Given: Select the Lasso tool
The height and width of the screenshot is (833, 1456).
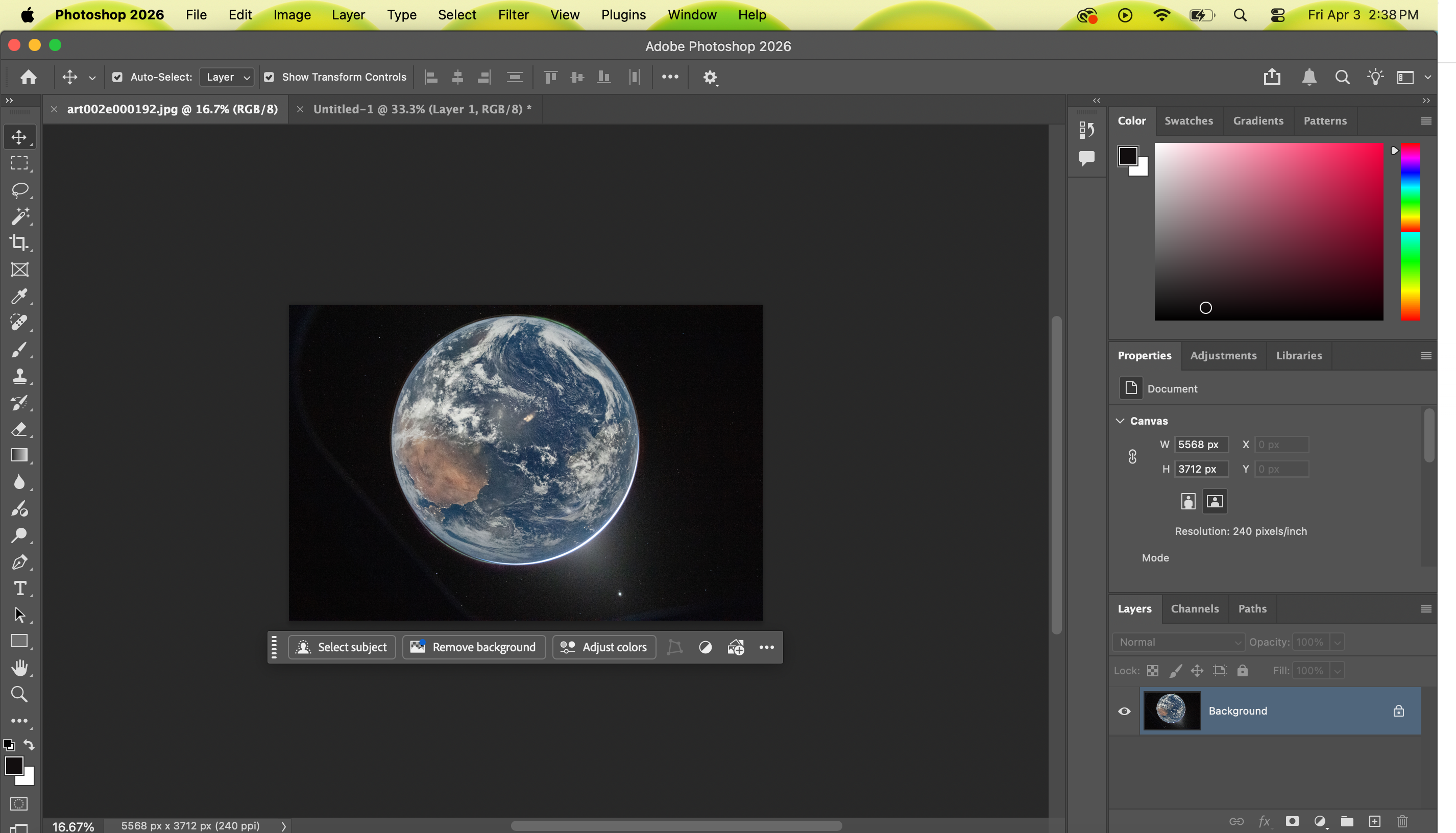Looking at the screenshot, I should (20, 190).
